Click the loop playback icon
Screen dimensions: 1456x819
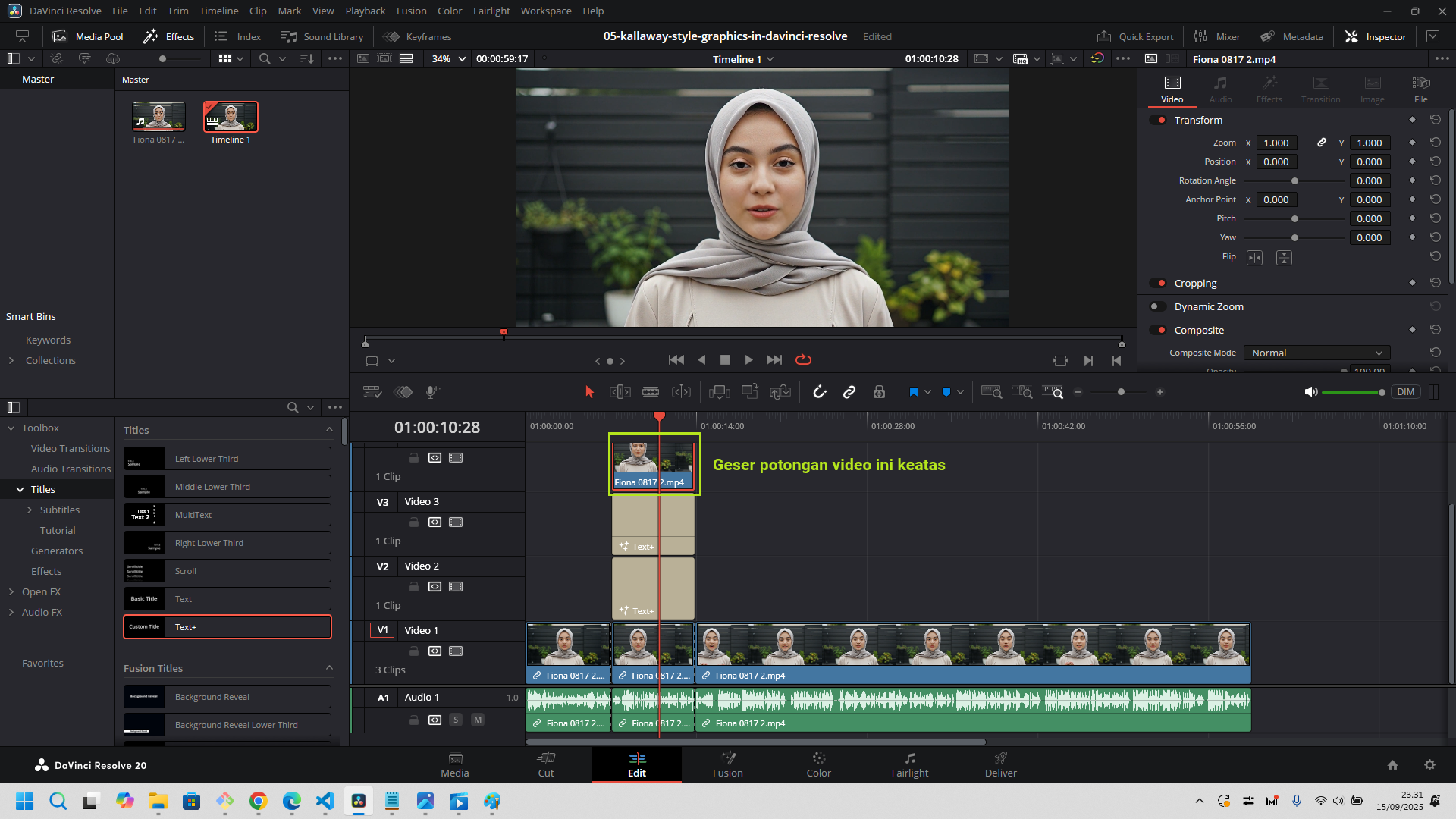click(803, 360)
